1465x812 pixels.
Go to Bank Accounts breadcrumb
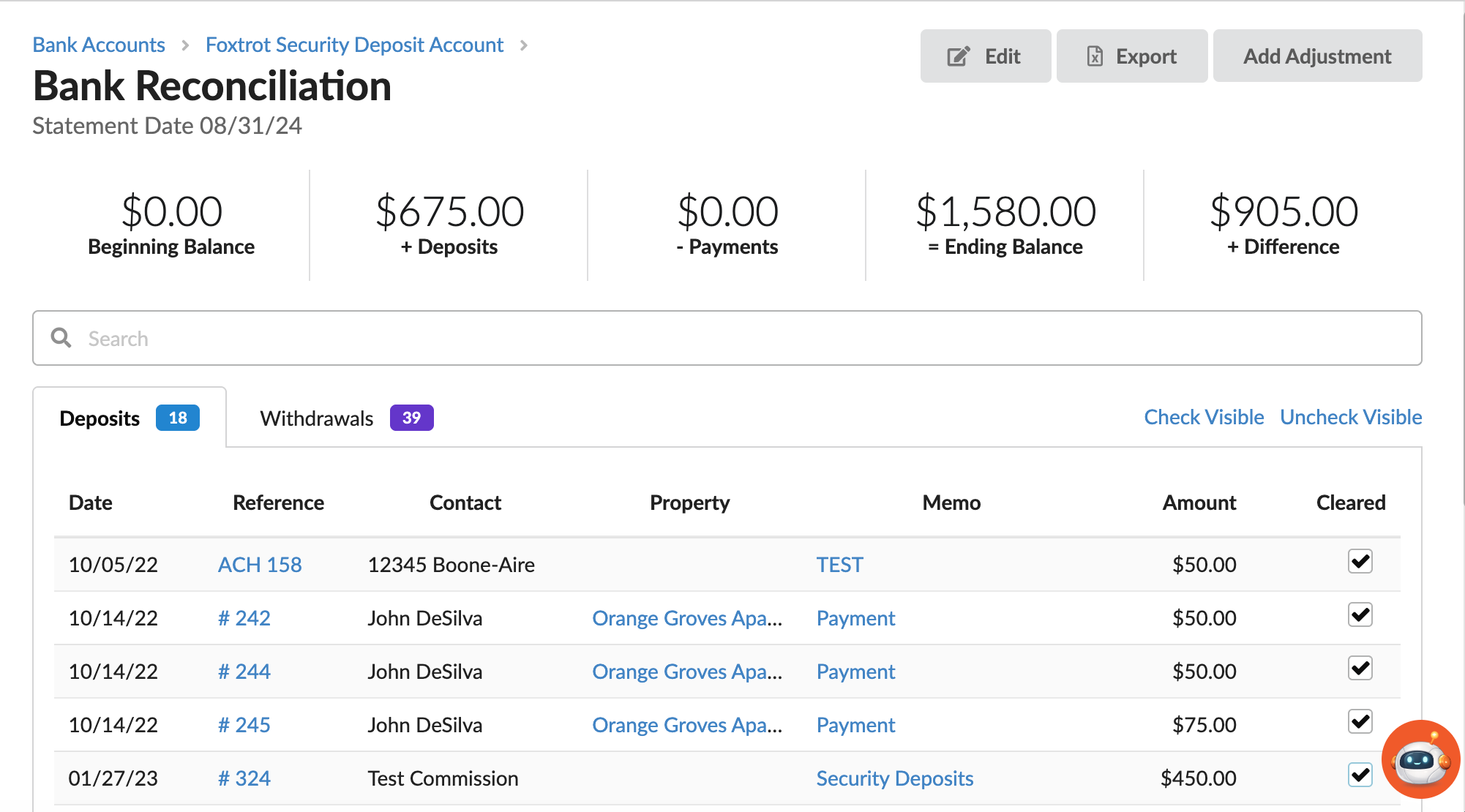(99, 45)
